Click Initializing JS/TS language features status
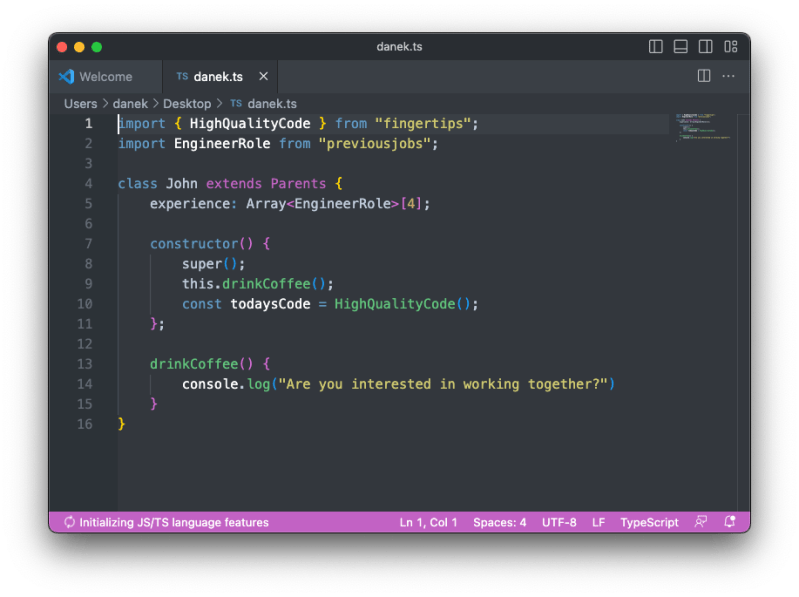The image size is (799, 597). pos(174,522)
